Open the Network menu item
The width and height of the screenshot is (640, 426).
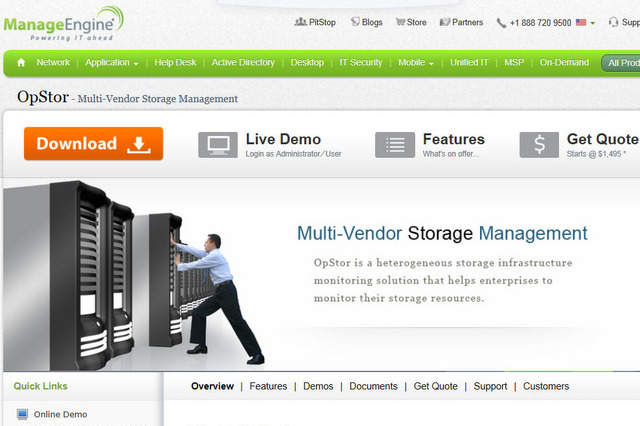click(x=53, y=62)
